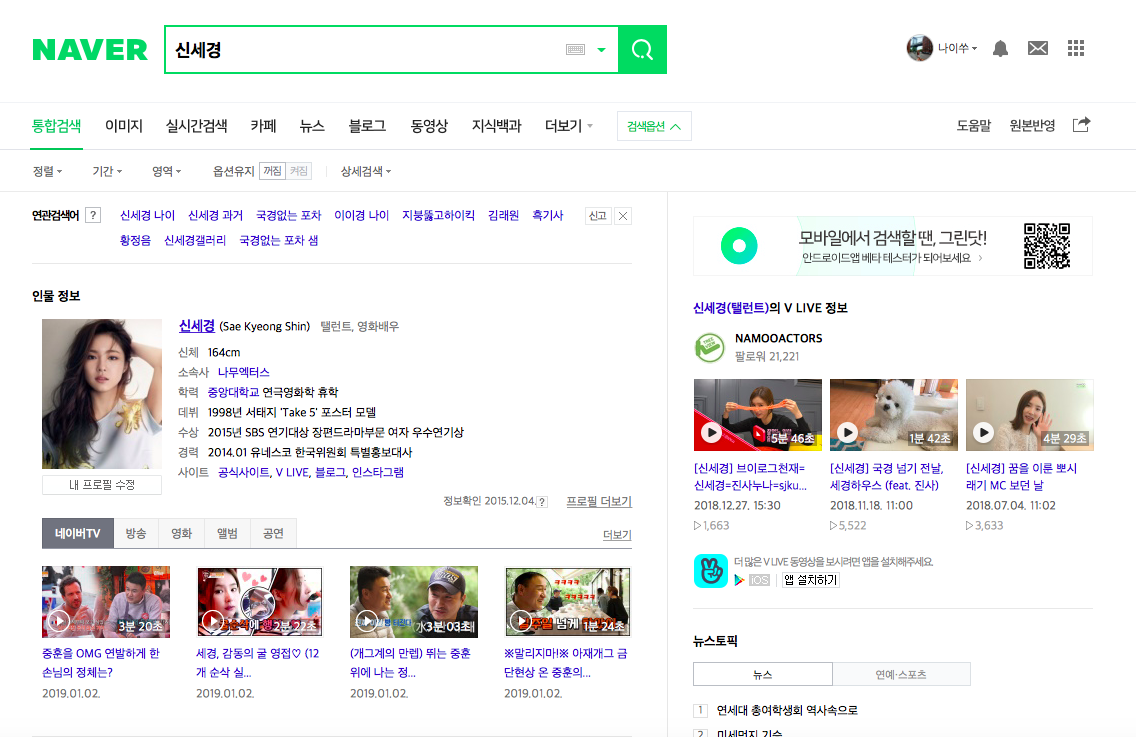This screenshot has width=1136, height=737.
Task: Set 옵션유지 to 켜짐
Action: click(298, 171)
